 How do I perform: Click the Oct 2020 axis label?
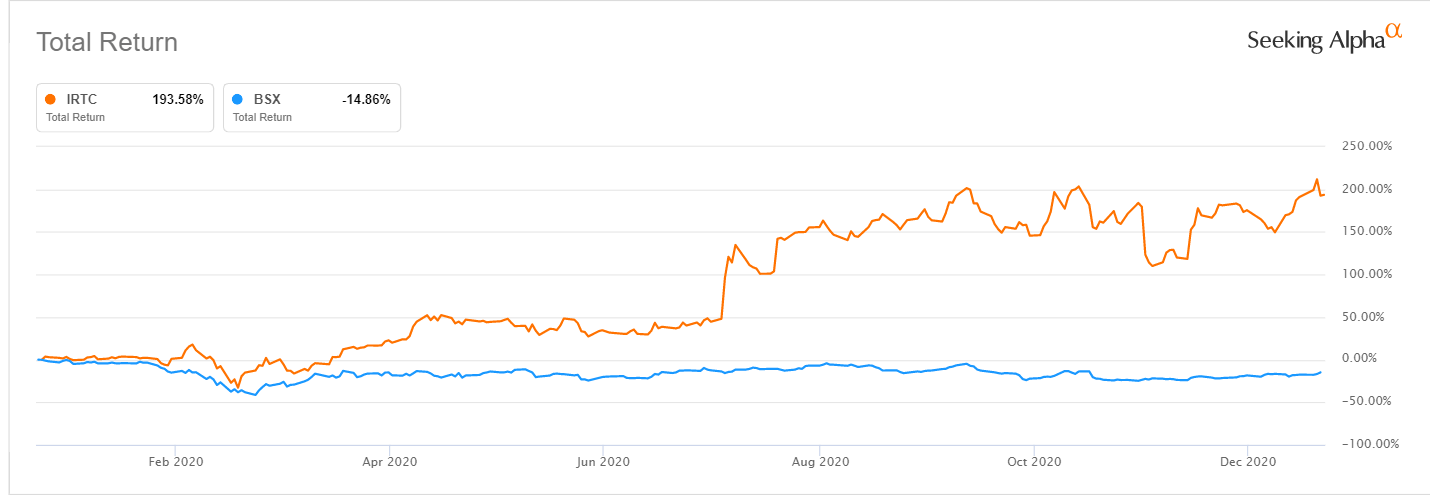[1033, 462]
